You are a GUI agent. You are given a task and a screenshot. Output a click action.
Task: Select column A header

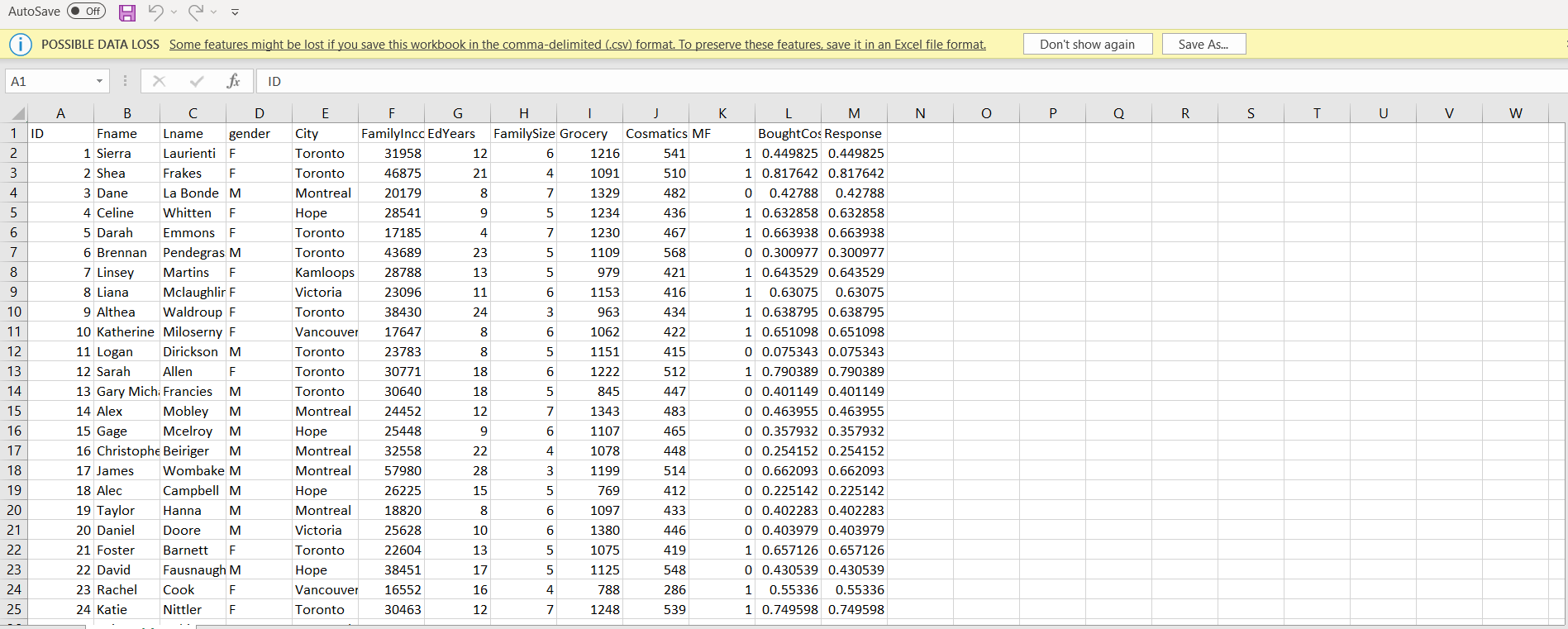(60, 113)
